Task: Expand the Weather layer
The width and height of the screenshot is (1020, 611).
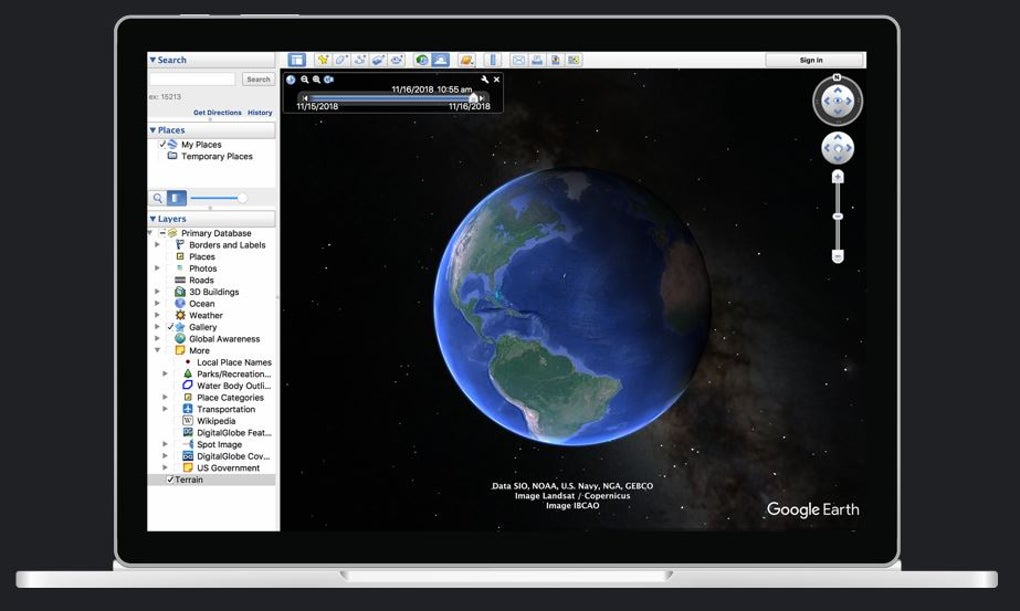Action: tap(157, 315)
